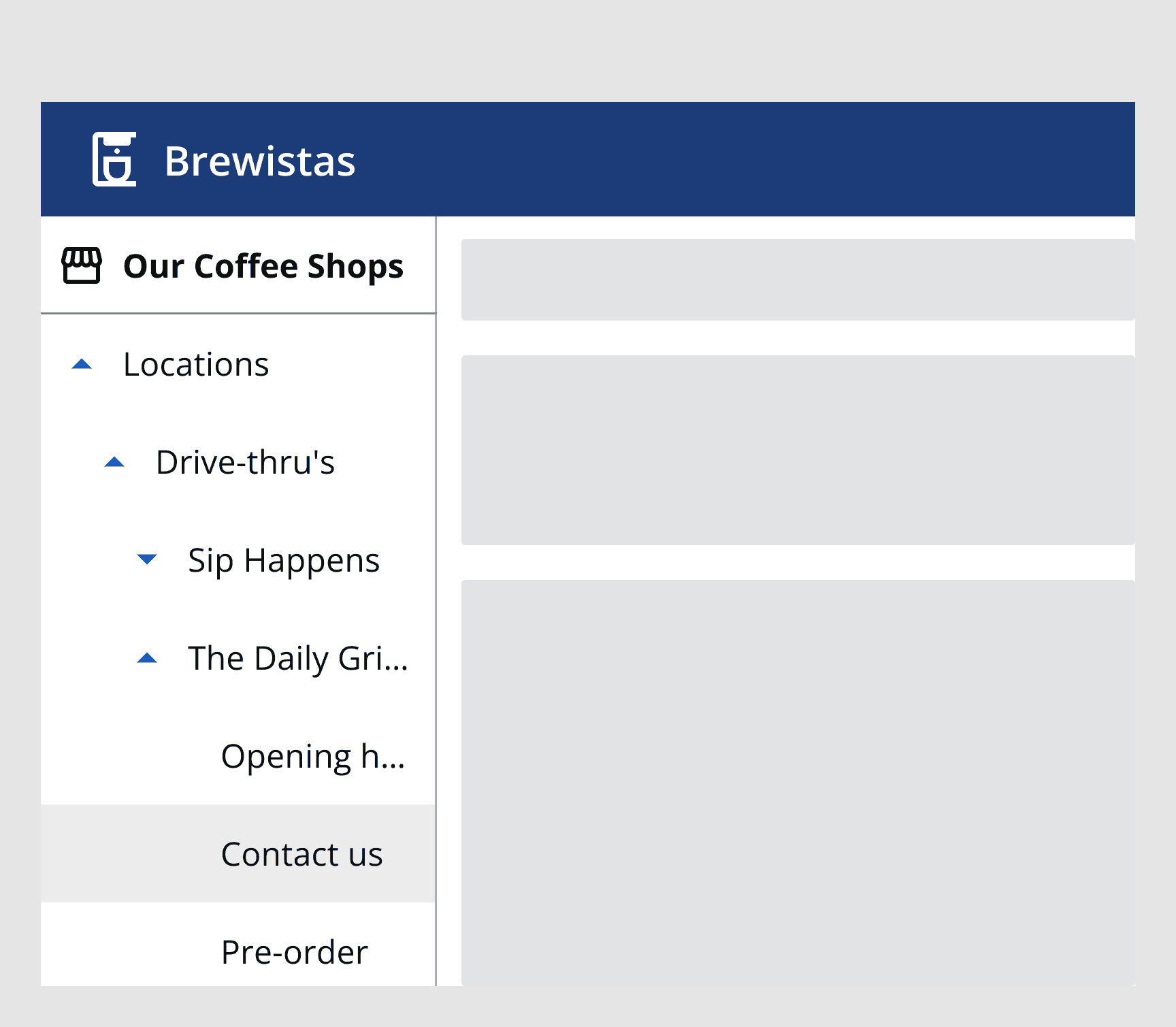This screenshot has height=1027, width=1176.
Task: Open the Pre-order link
Action: click(x=294, y=952)
